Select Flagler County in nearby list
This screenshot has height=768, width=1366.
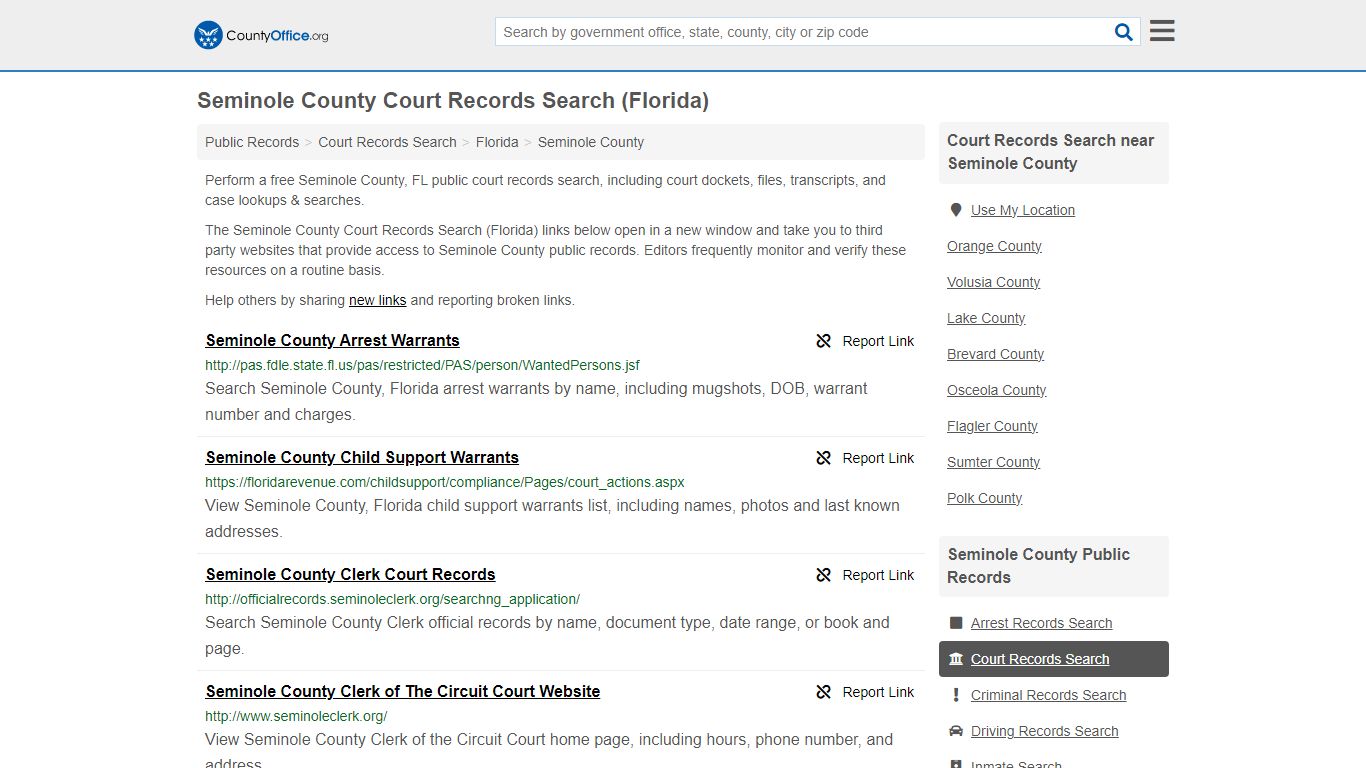coord(992,426)
